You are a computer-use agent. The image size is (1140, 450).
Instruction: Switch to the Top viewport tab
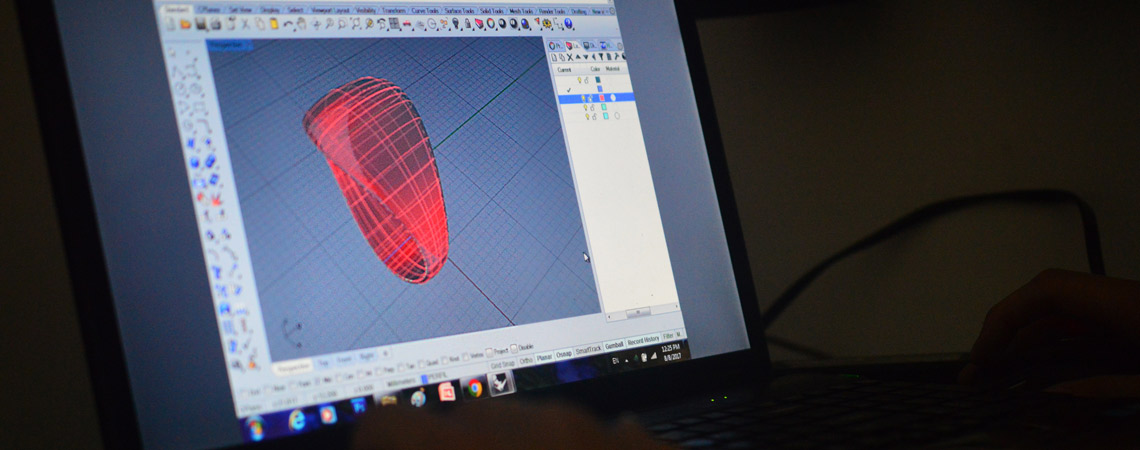pyautogui.click(x=323, y=363)
